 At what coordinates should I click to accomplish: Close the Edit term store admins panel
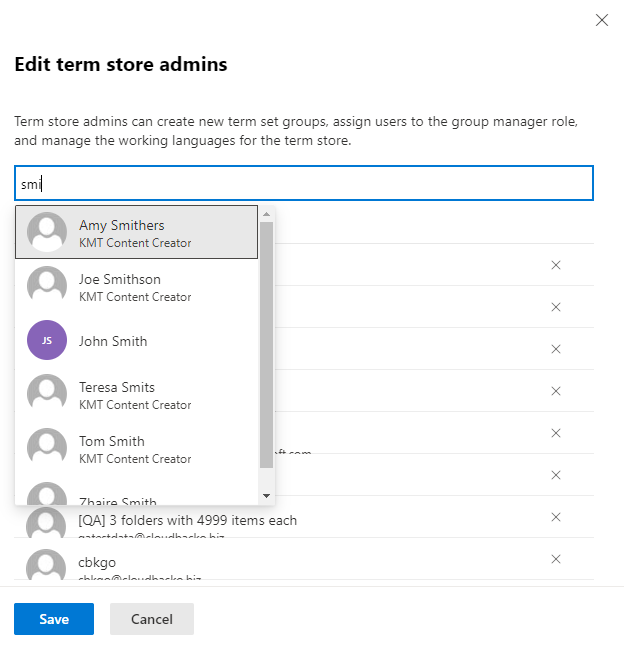[x=602, y=20]
